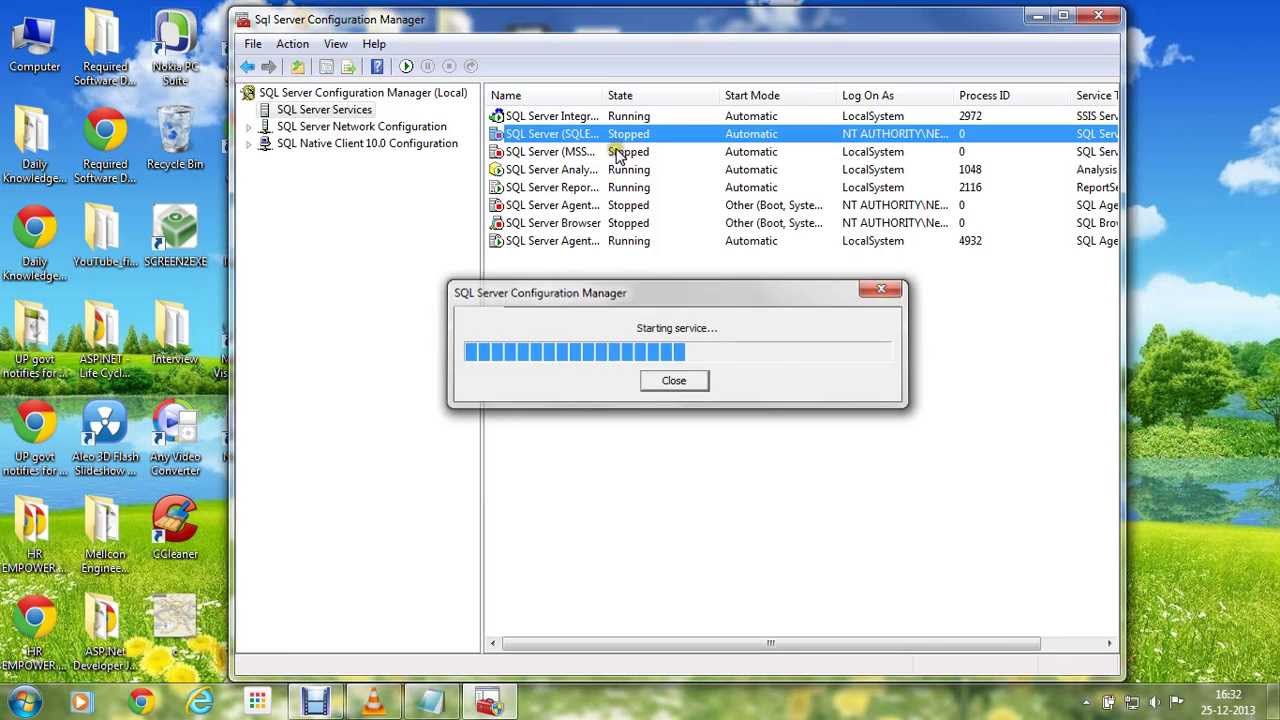Click the Start Service play icon
This screenshot has width=1280, height=720.
(406, 66)
